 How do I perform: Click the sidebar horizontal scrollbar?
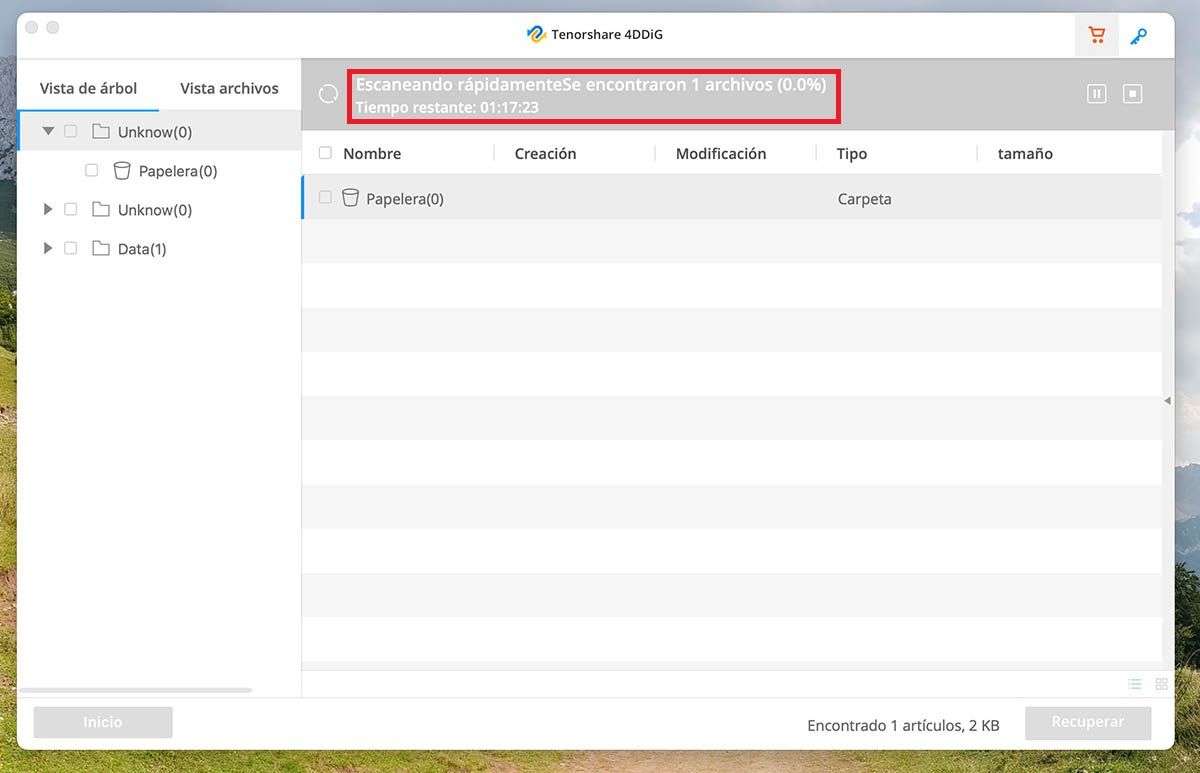pyautogui.click(x=136, y=690)
